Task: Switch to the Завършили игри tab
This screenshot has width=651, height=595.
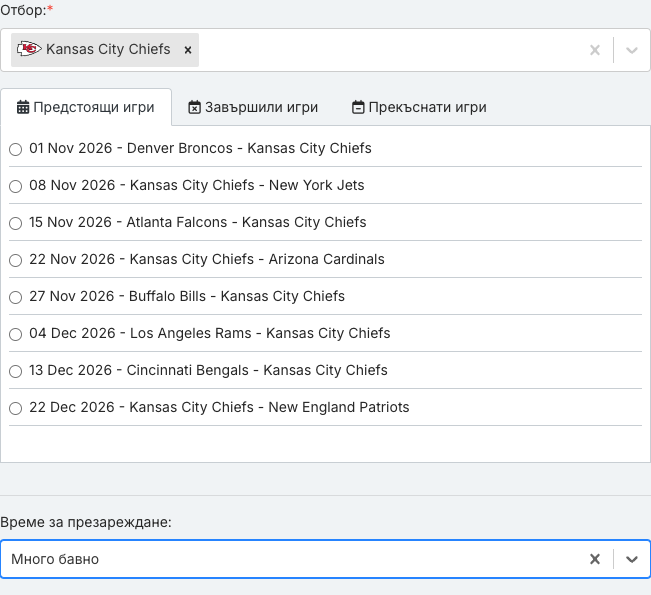Action: click(253, 107)
